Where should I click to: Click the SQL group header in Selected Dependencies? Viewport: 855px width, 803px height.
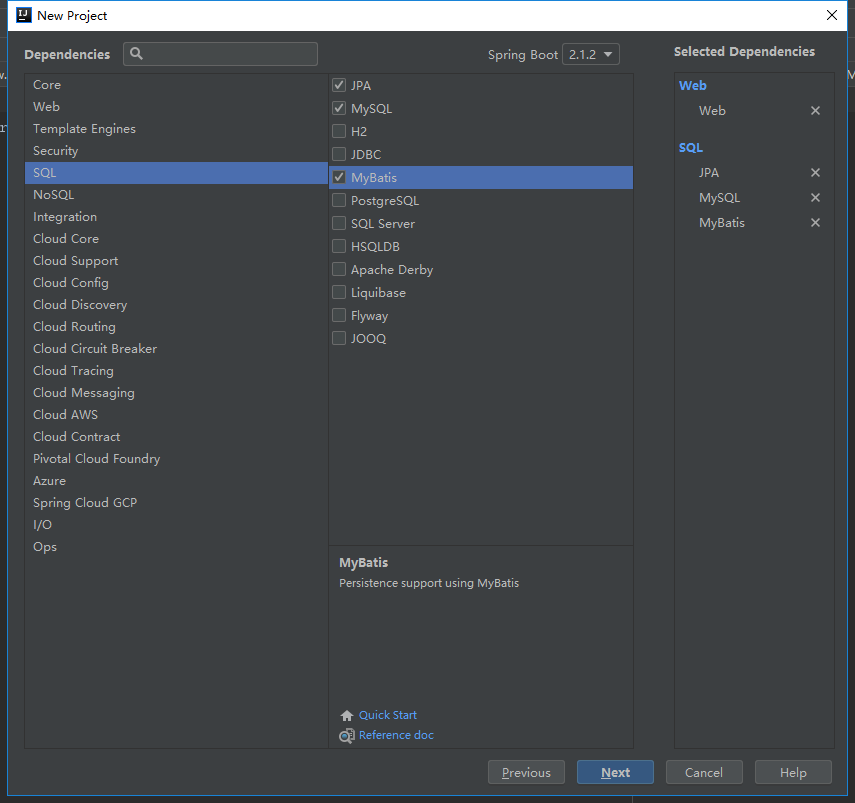[691, 148]
